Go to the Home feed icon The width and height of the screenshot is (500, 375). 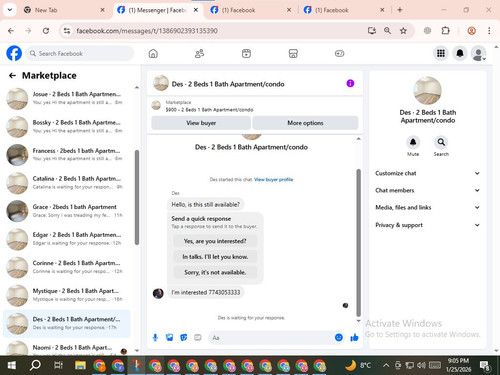153,53
